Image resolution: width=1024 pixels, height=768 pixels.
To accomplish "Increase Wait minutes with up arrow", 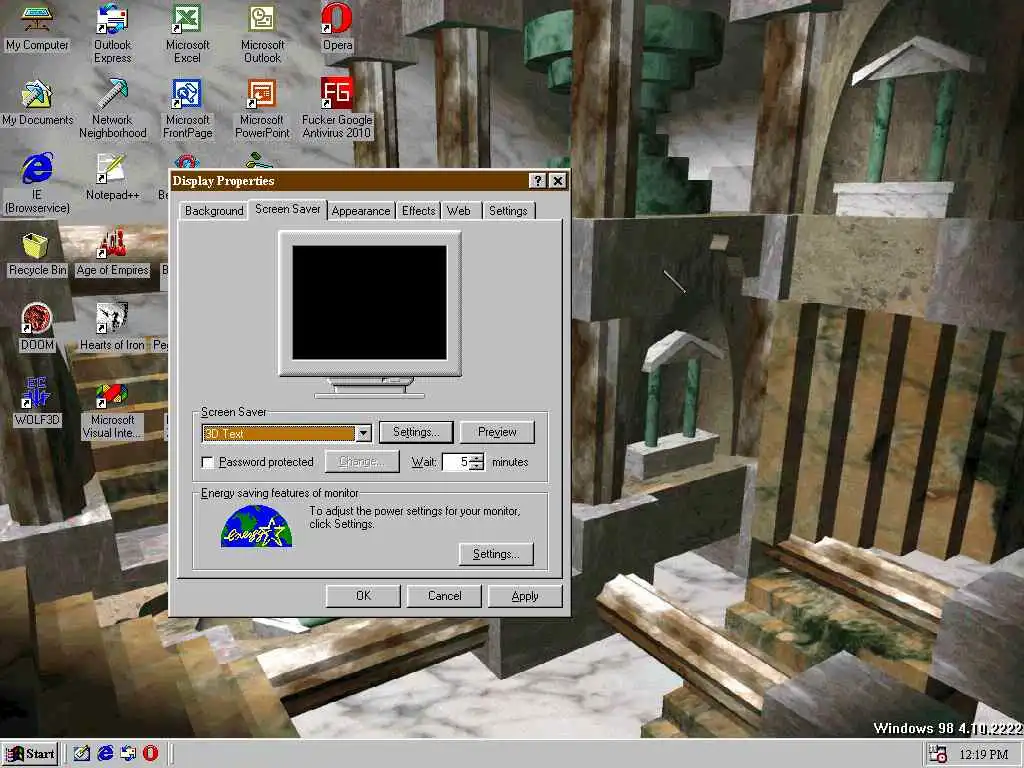I will (x=477, y=458).
